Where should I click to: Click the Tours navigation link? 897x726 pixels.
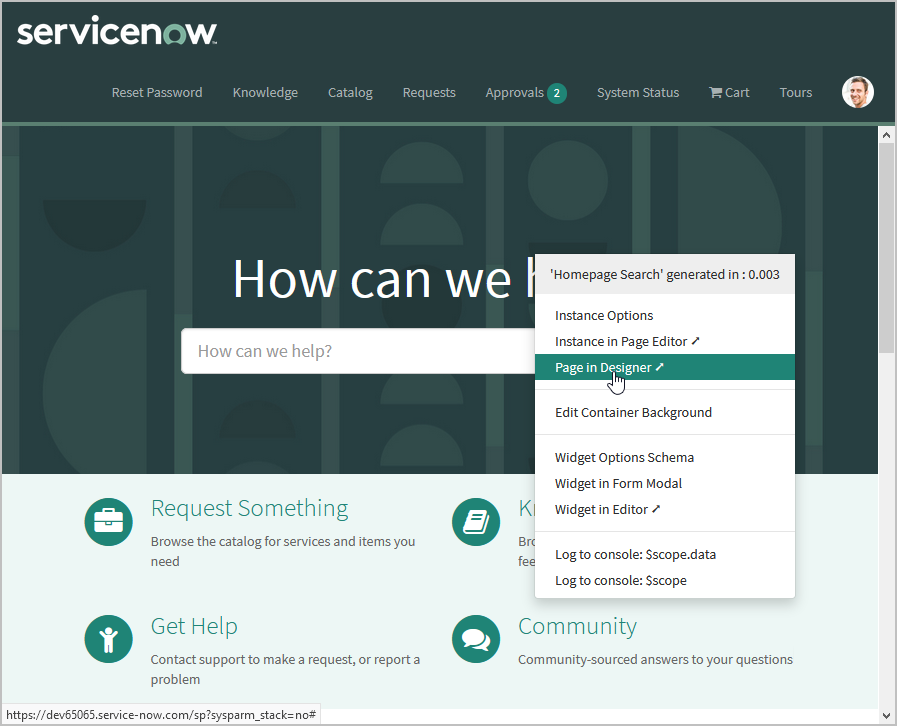click(x=796, y=93)
